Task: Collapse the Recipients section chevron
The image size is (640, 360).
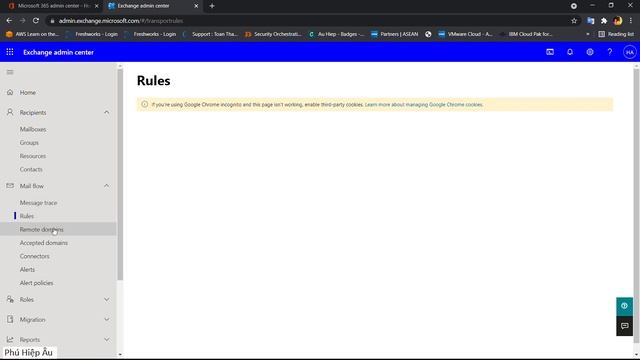Action: [107, 112]
